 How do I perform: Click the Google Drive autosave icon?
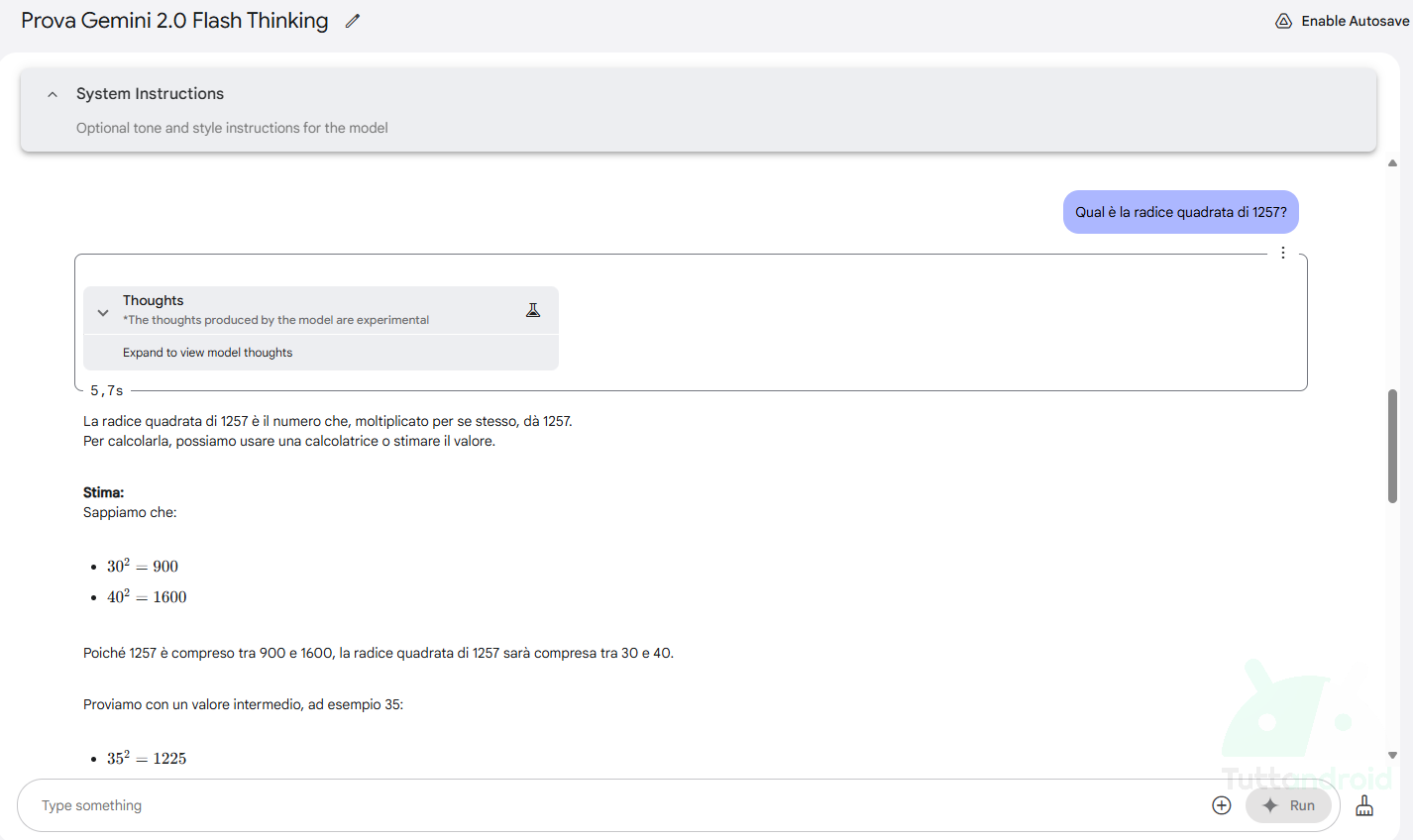1283,21
